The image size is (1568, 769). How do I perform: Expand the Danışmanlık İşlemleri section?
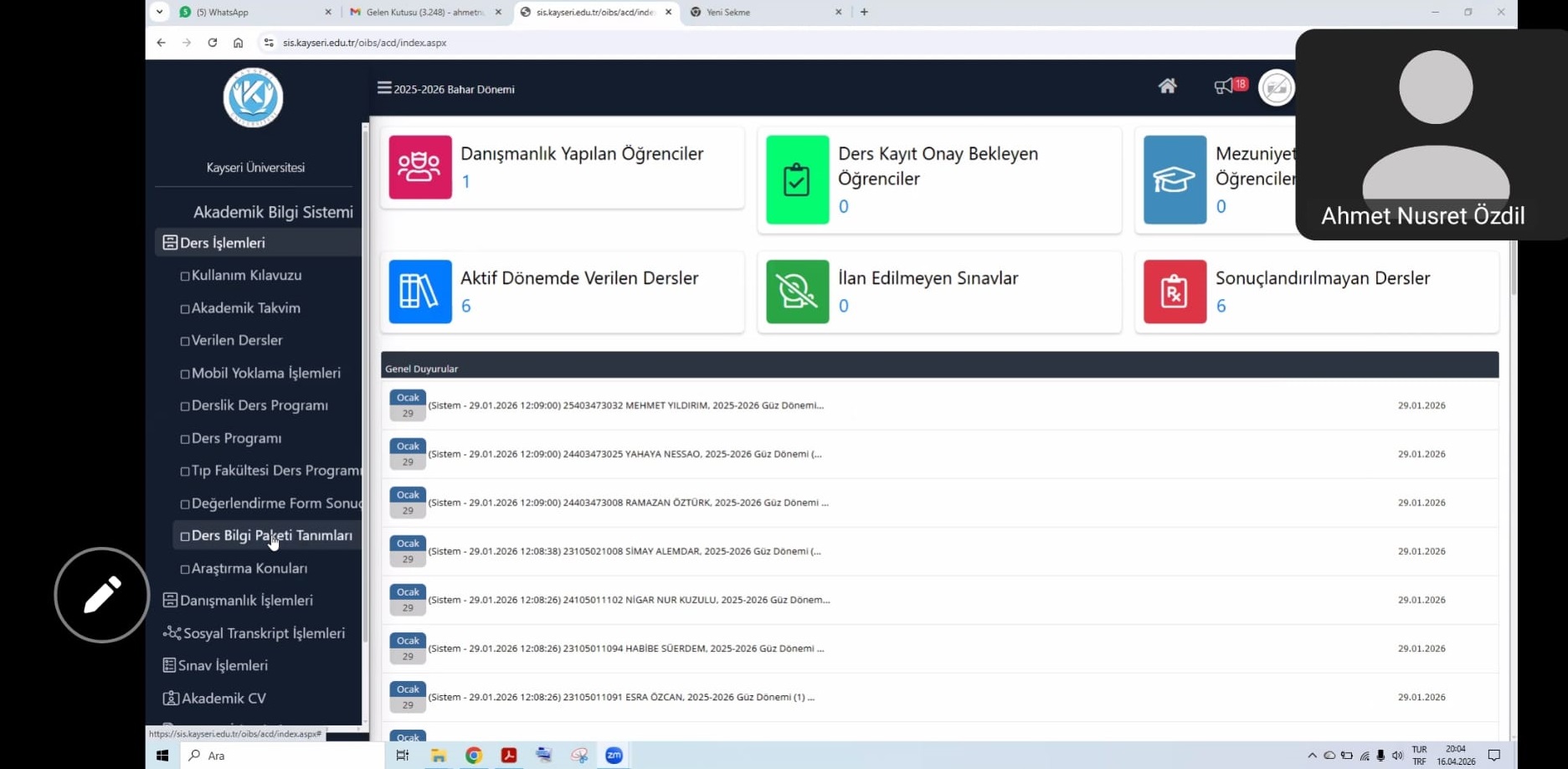246,601
